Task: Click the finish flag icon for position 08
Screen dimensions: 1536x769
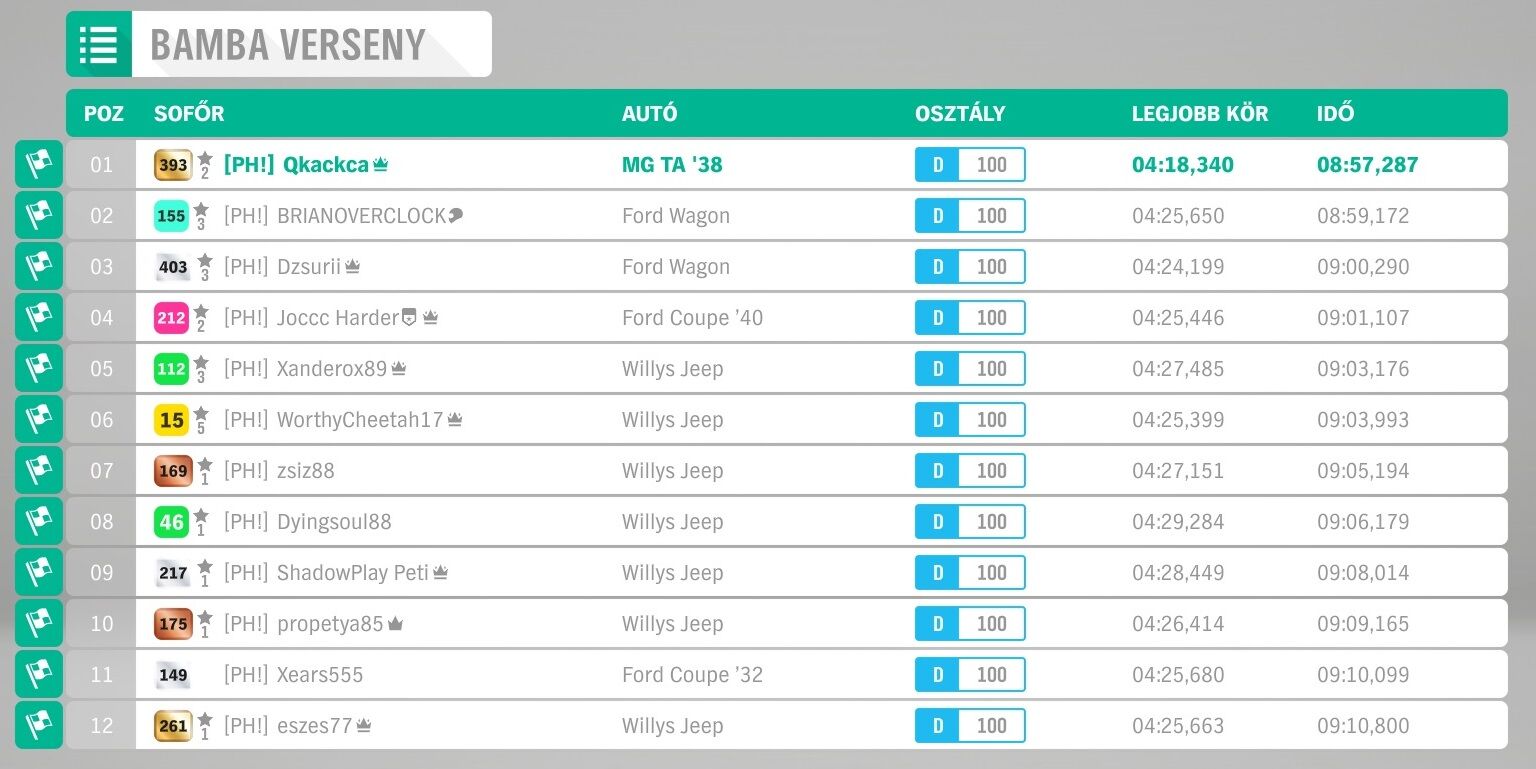Action: pyautogui.click(x=39, y=521)
